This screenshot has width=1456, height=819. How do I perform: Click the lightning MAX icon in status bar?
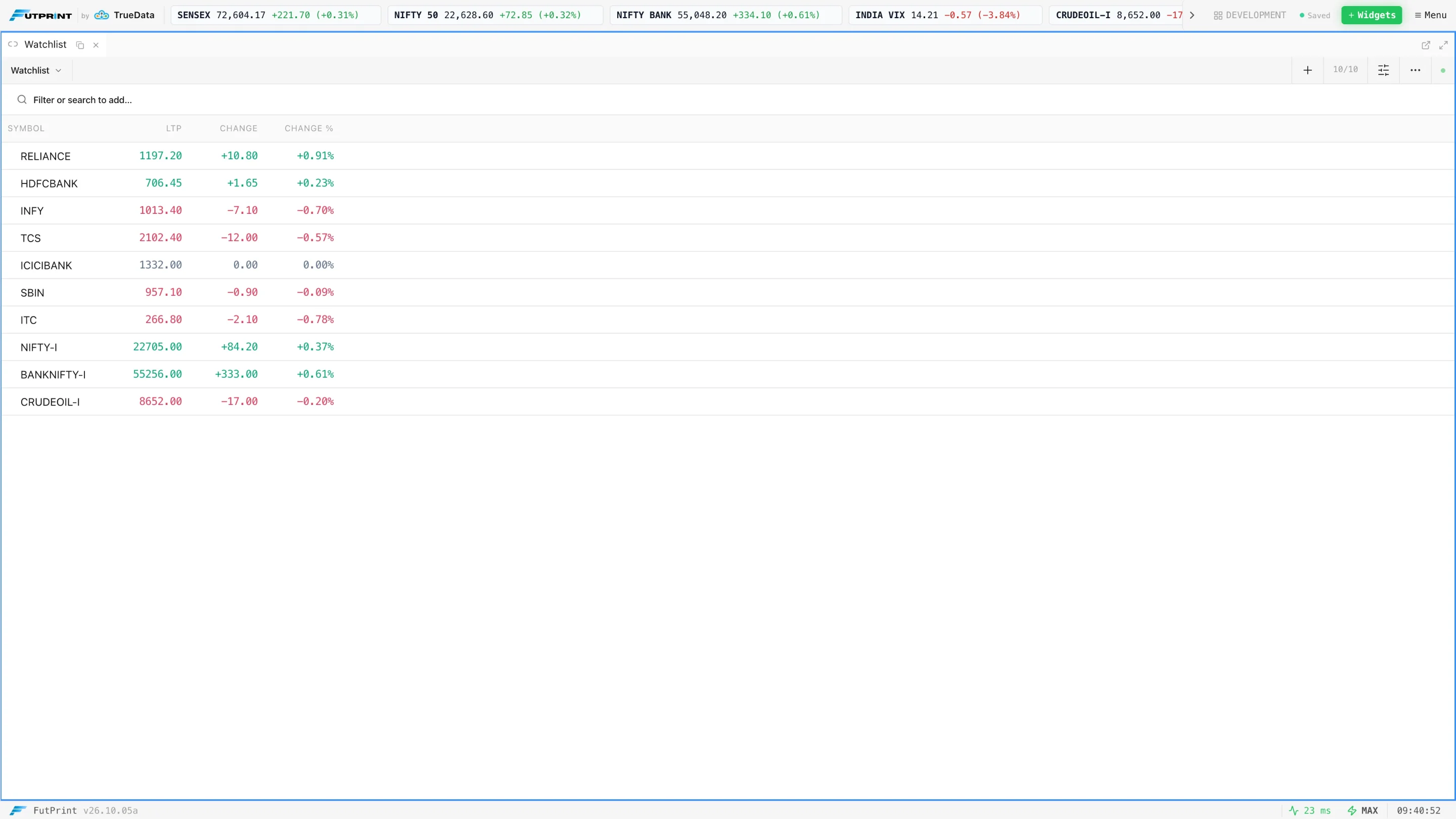click(1351, 810)
